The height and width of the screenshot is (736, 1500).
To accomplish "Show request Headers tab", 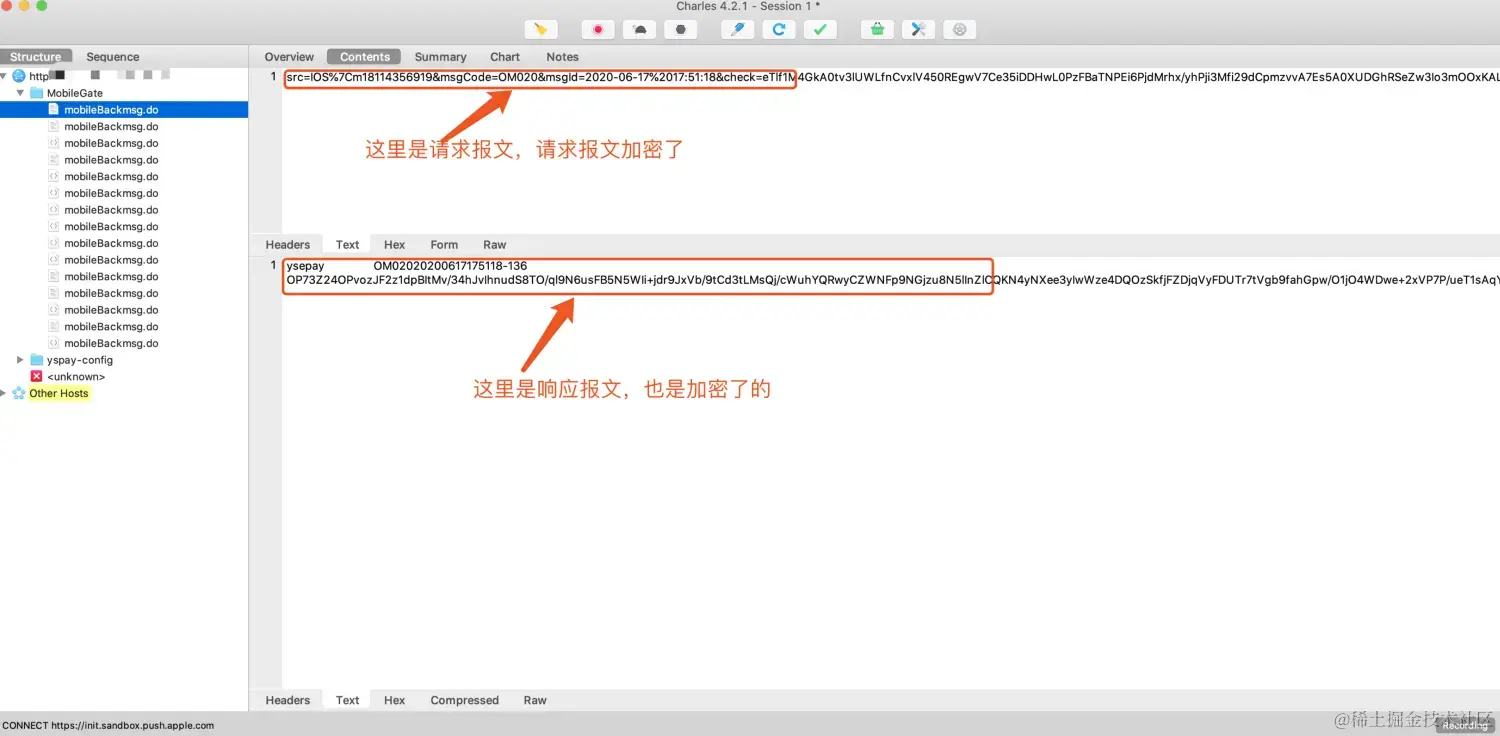I will coord(288,245).
